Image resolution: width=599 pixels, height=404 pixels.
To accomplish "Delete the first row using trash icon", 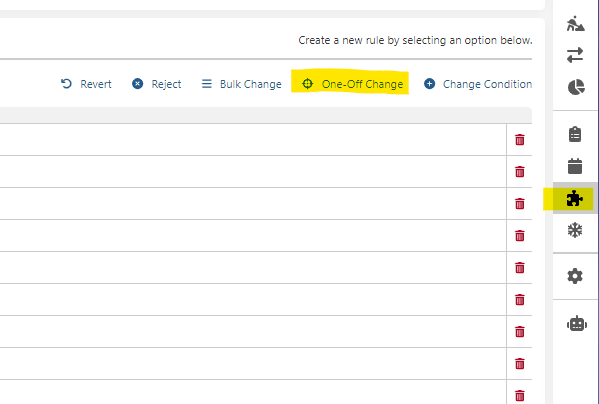I will click(x=520, y=139).
